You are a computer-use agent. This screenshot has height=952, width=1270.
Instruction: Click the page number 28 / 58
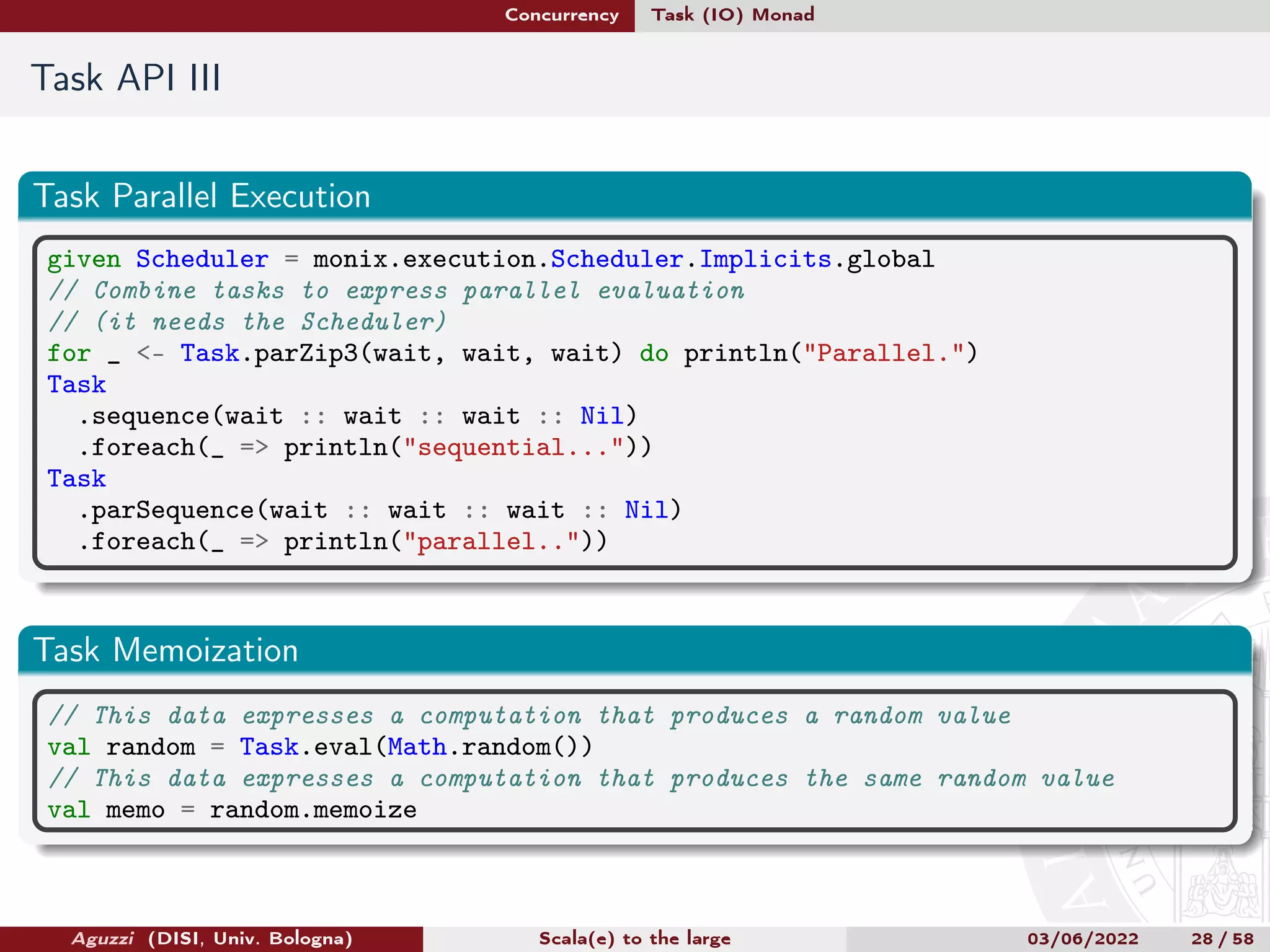point(1222,939)
